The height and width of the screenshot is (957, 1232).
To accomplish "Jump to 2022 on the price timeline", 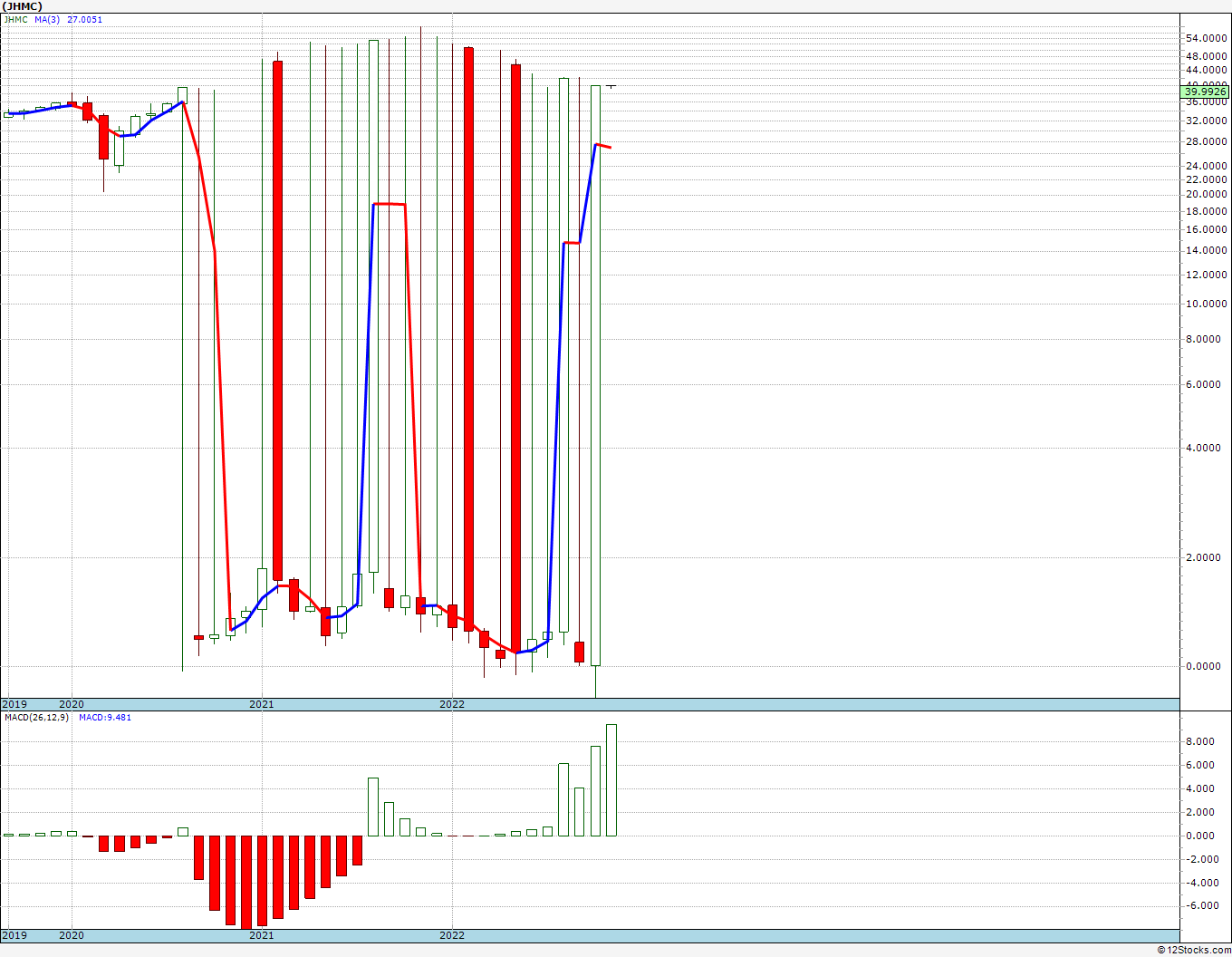I will pyautogui.click(x=451, y=704).
